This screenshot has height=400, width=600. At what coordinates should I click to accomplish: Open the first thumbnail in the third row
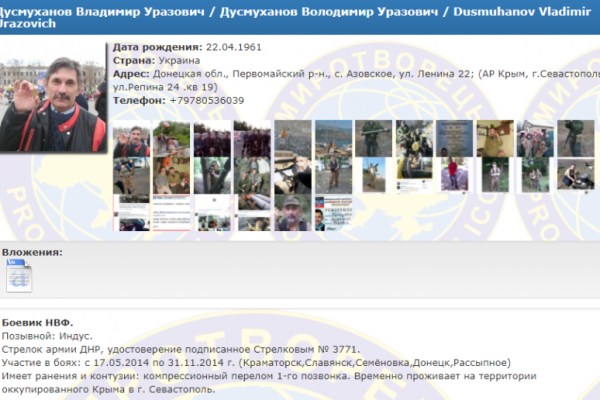(x=130, y=212)
